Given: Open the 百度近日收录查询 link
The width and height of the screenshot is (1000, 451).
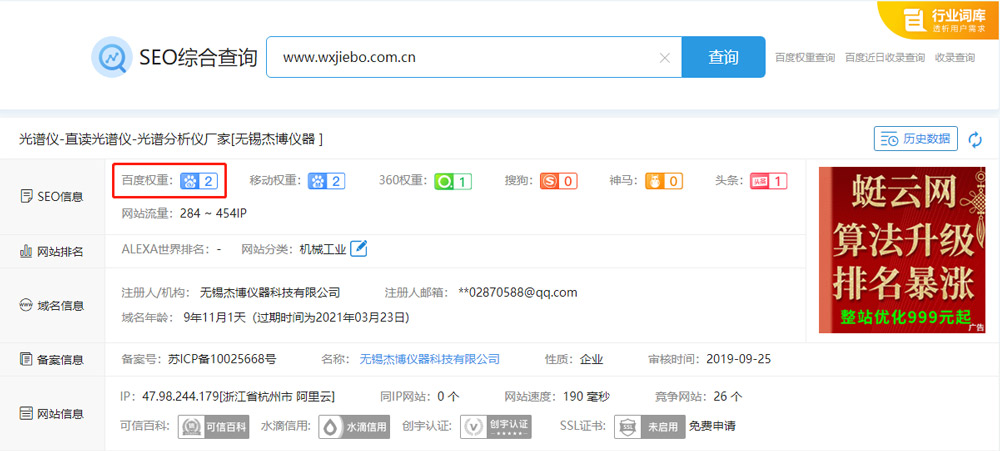Looking at the screenshot, I should pos(884,58).
